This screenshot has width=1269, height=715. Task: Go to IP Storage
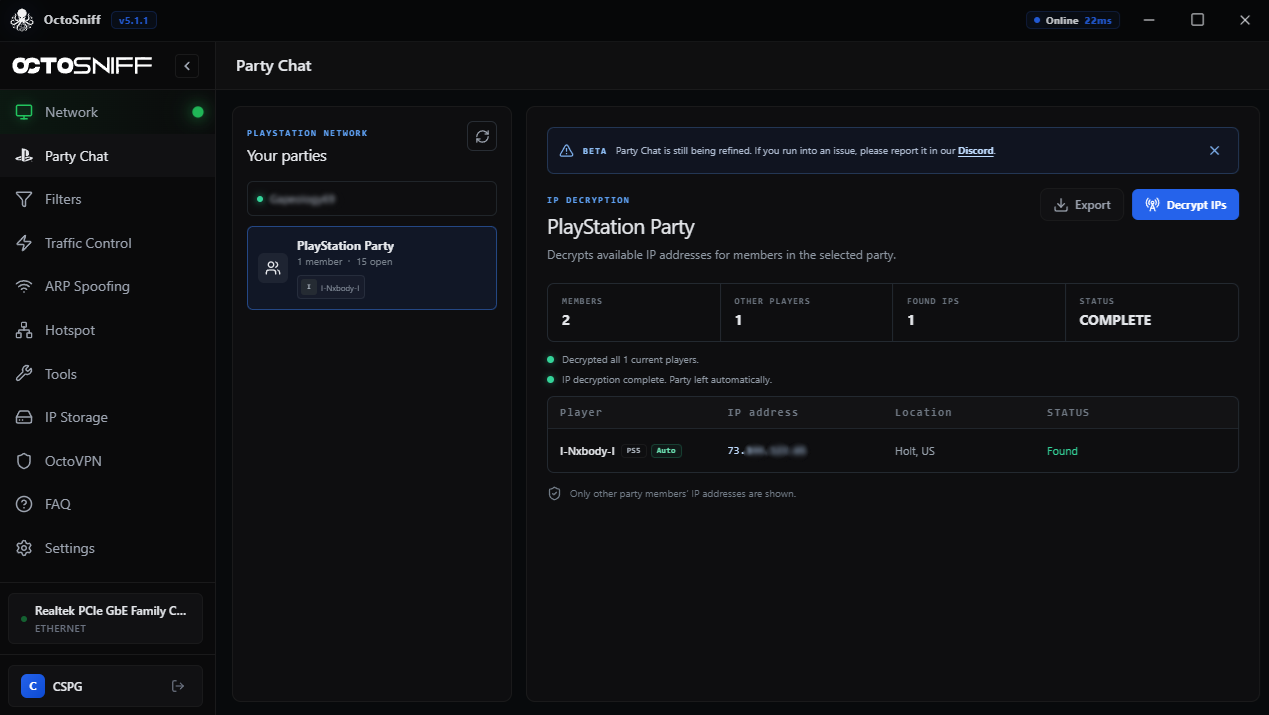pos(107,417)
